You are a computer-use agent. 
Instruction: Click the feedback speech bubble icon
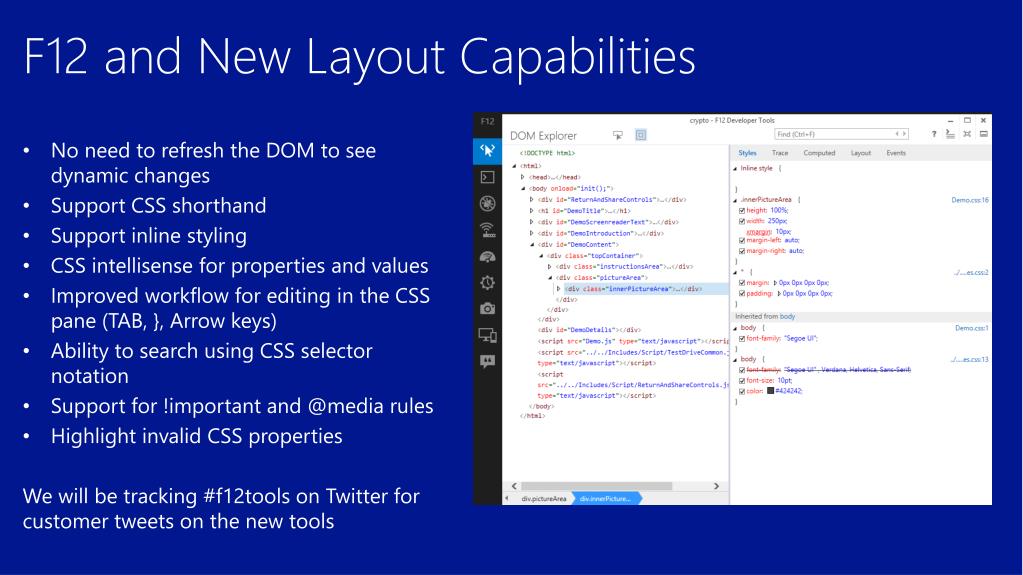pyautogui.click(x=487, y=362)
